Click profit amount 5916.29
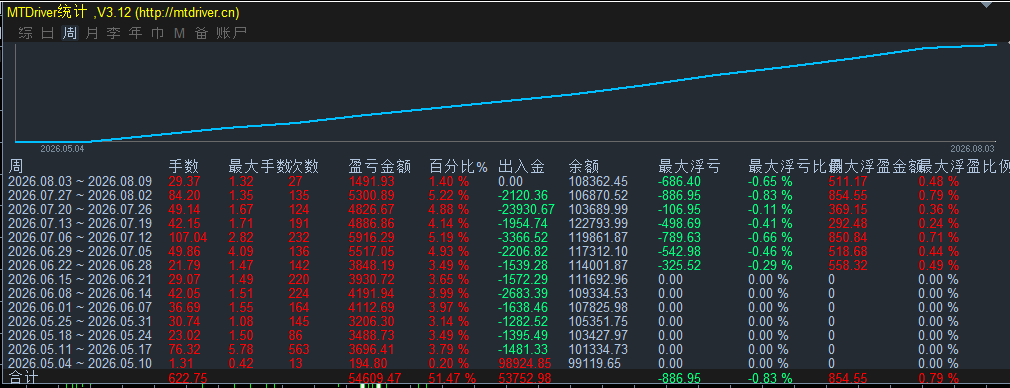 [372, 237]
